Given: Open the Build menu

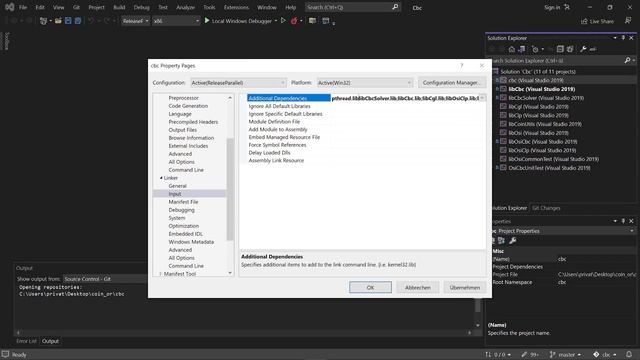Looking at the screenshot, I should click(x=119, y=7).
